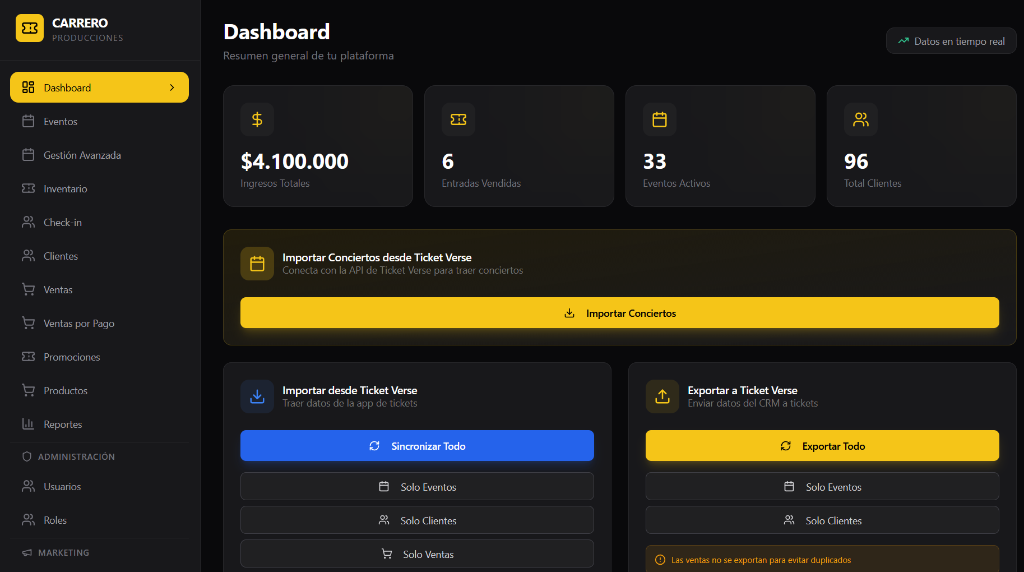Click the Check-in people icon
Screen dimensions: 1024x572
pyautogui.click(x=28, y=222)
